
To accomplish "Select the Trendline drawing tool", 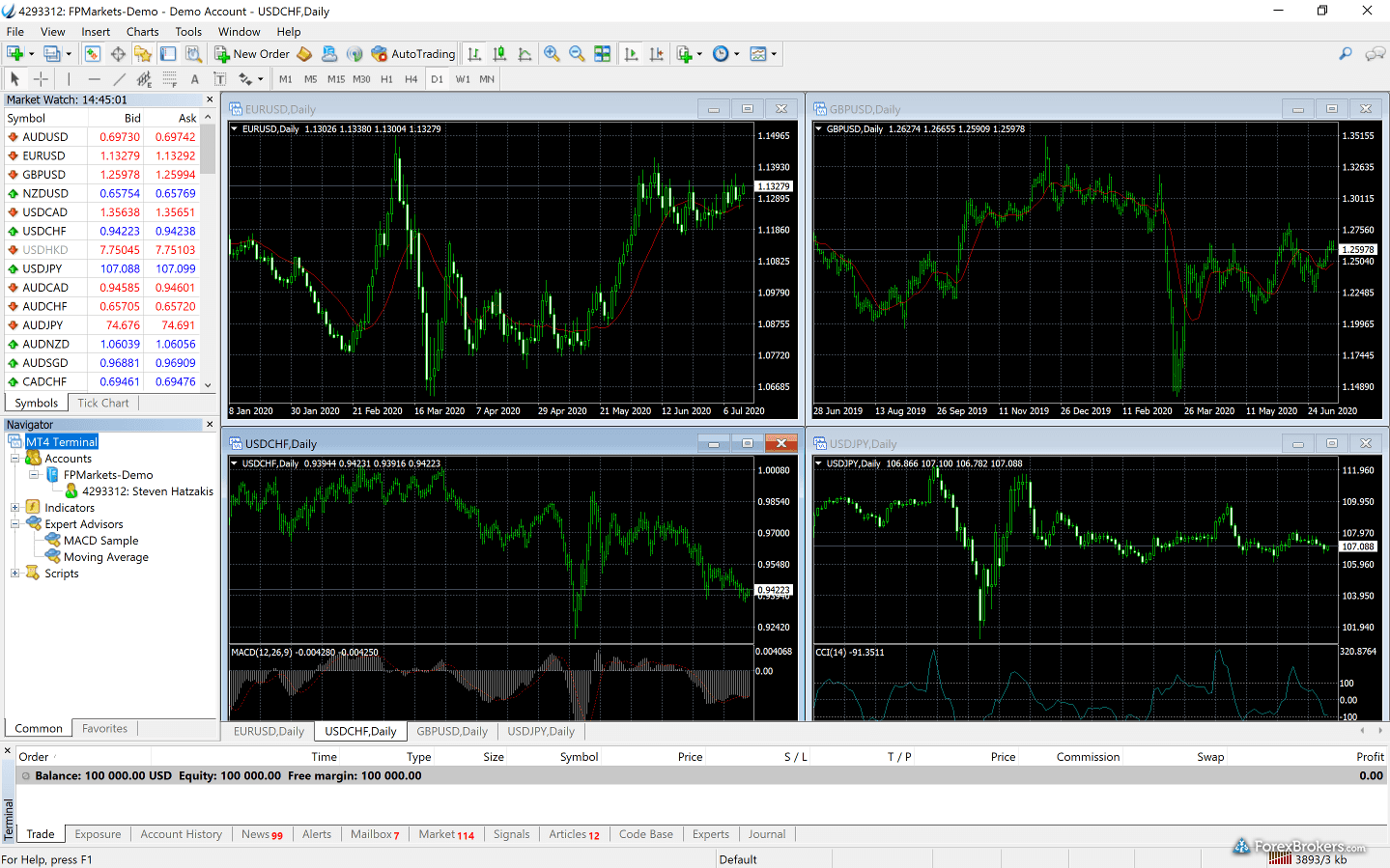I will click(119, 79).
